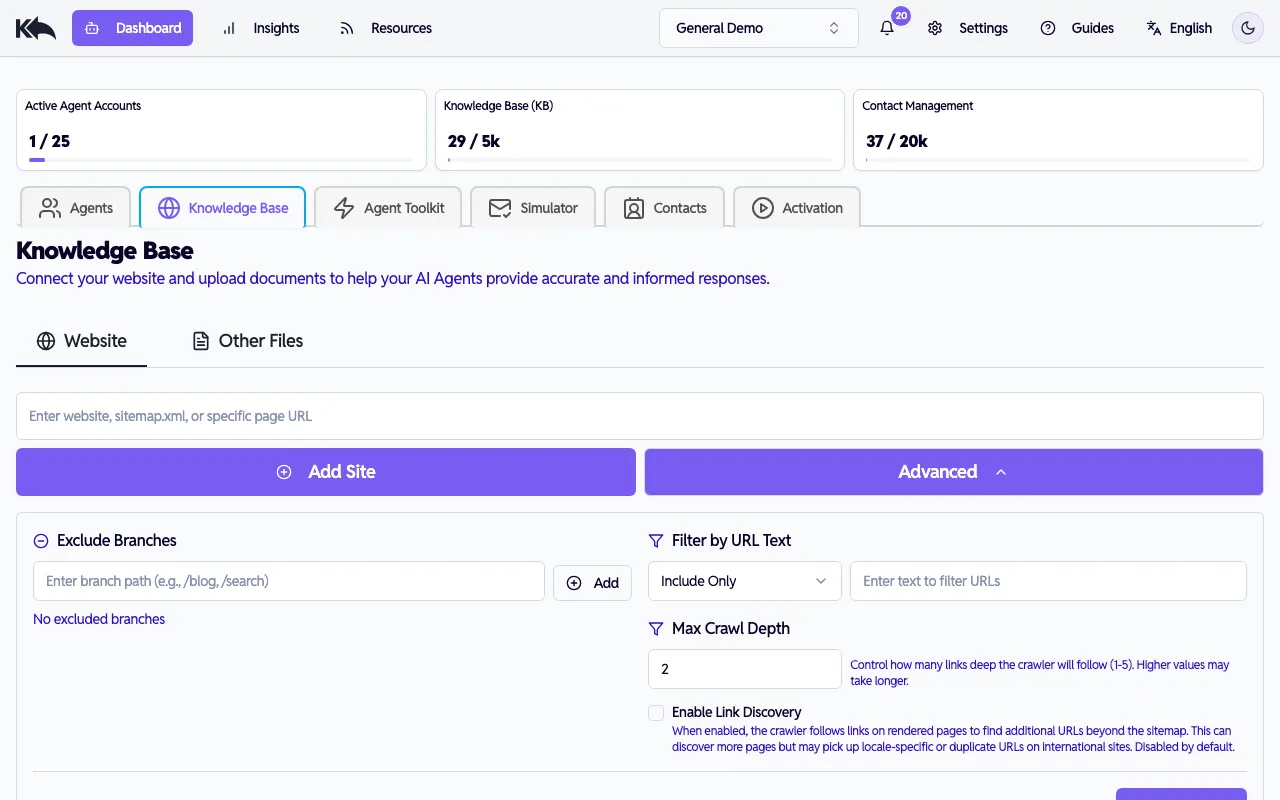Collapse the Advanced options panel
This screenshot has height=800, width=1280.
tap(953, 471)
